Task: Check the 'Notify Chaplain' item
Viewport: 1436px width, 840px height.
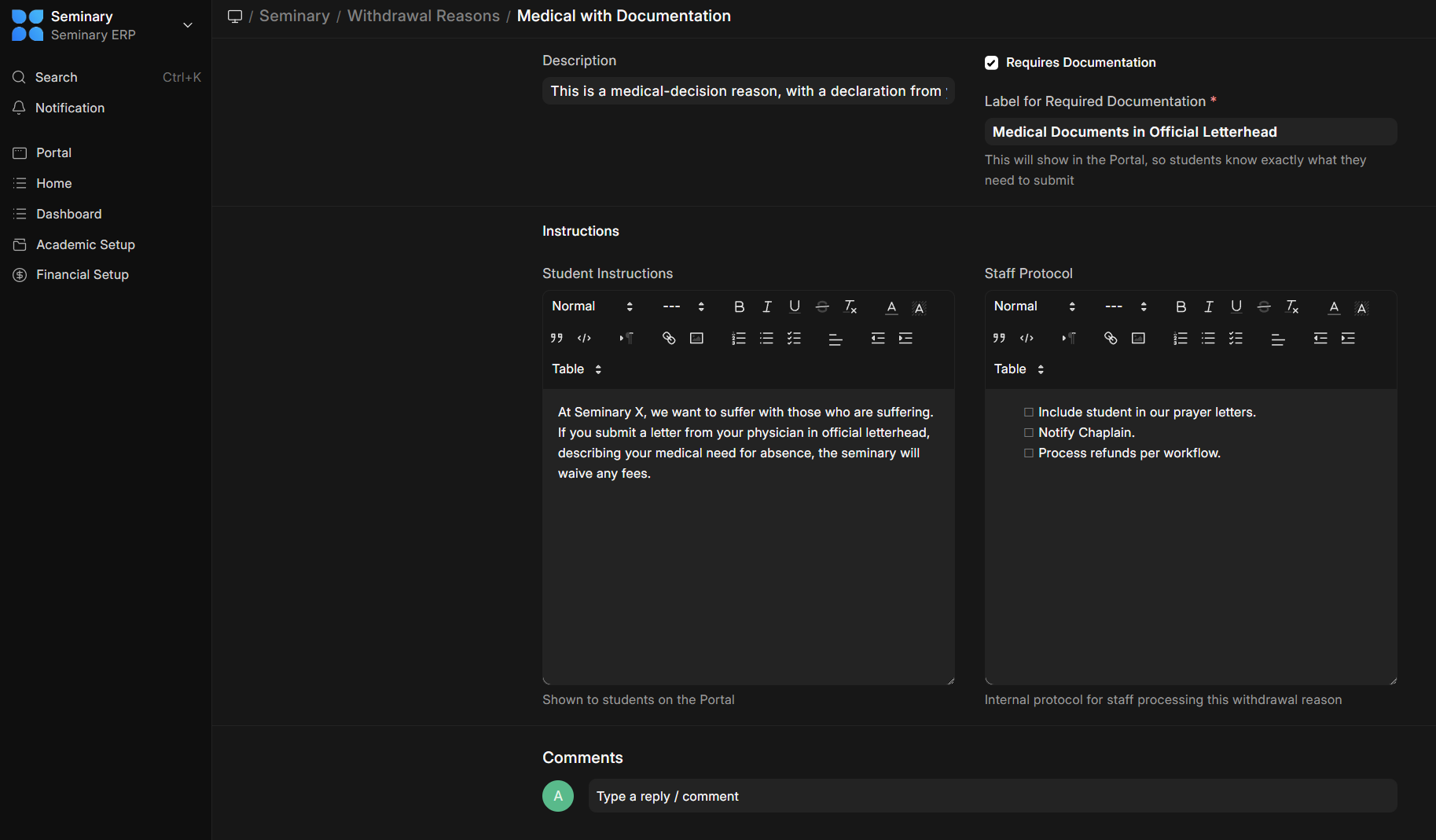Action: 1028,433
